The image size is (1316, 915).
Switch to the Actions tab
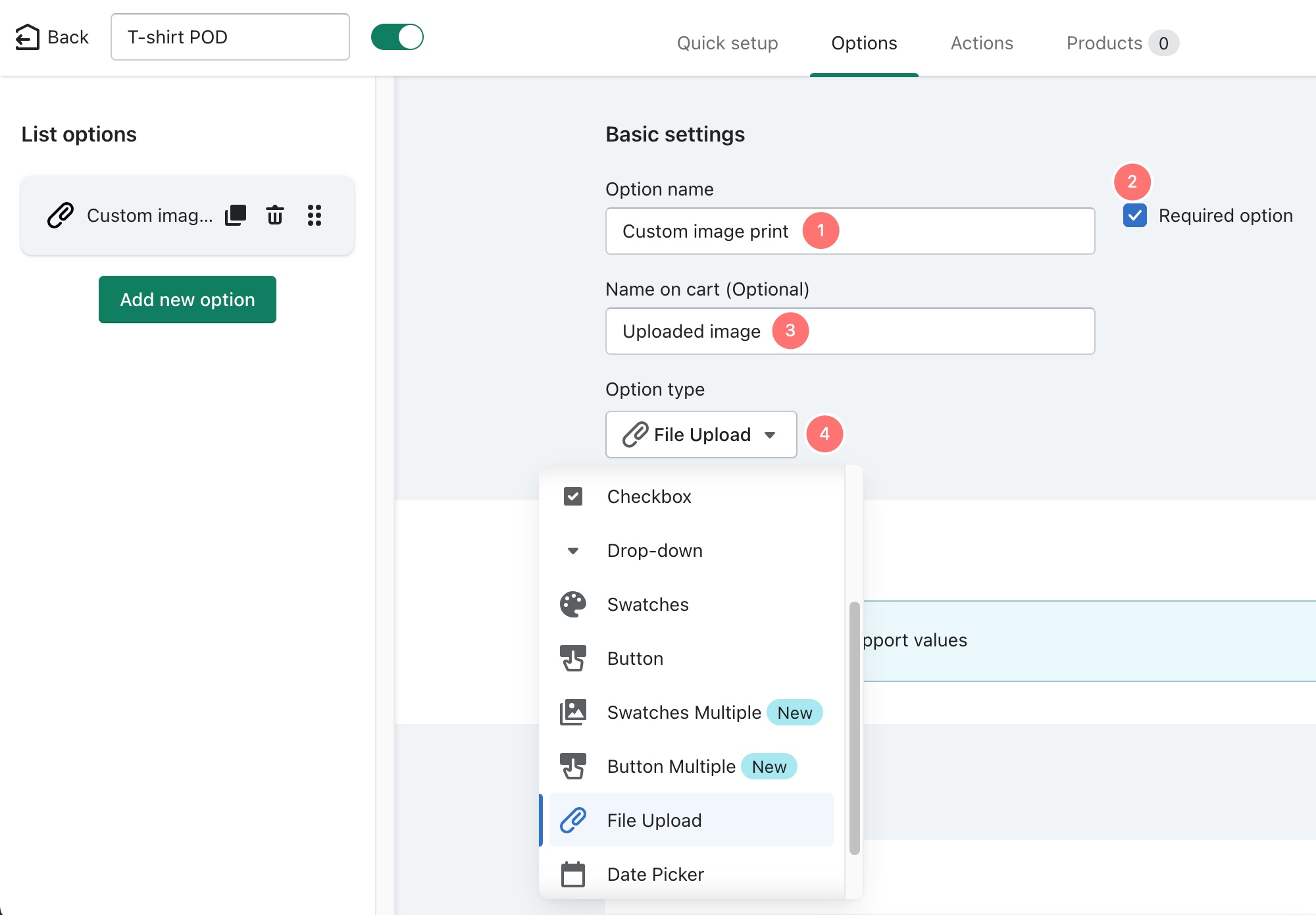click(982, 43)
